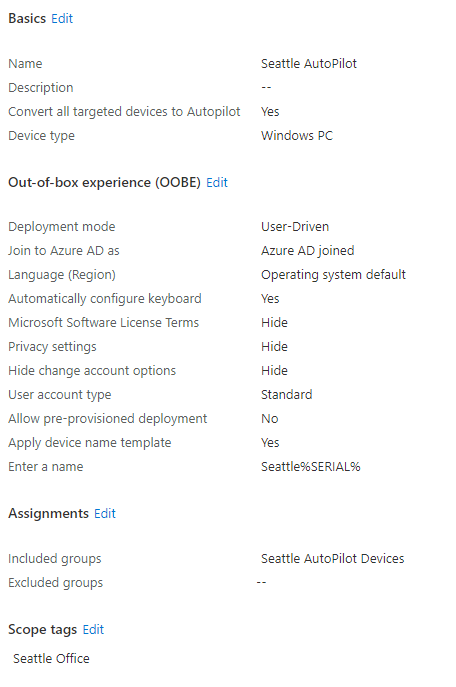Select the Scope tags heading
456x687 pixels.
click(x=42, y=629)
